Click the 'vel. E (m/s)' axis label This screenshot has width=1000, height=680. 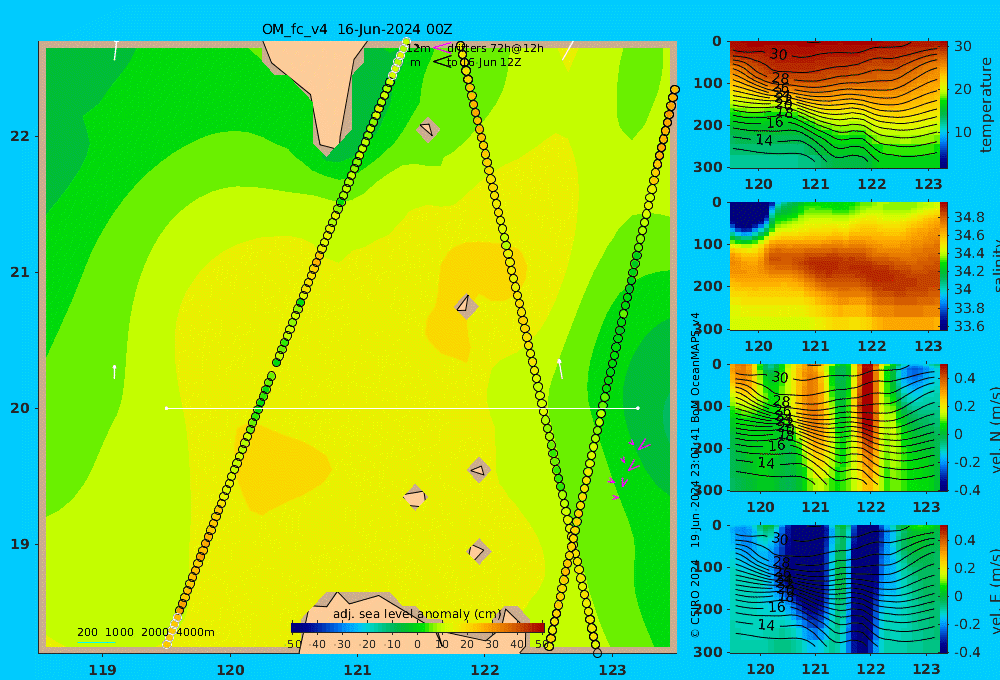[994, 589]
